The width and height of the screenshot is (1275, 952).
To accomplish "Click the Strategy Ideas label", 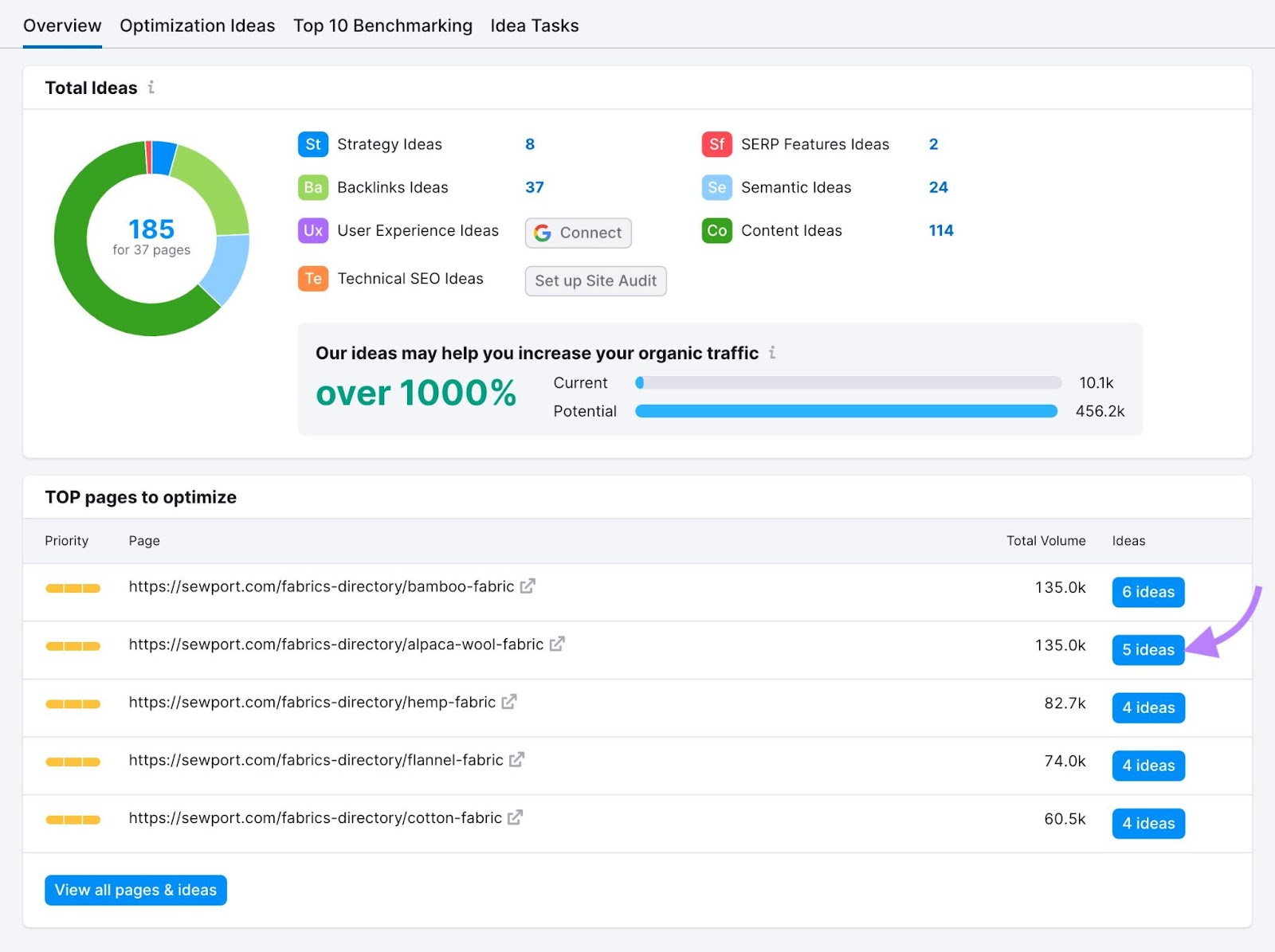I will point(389,144).
